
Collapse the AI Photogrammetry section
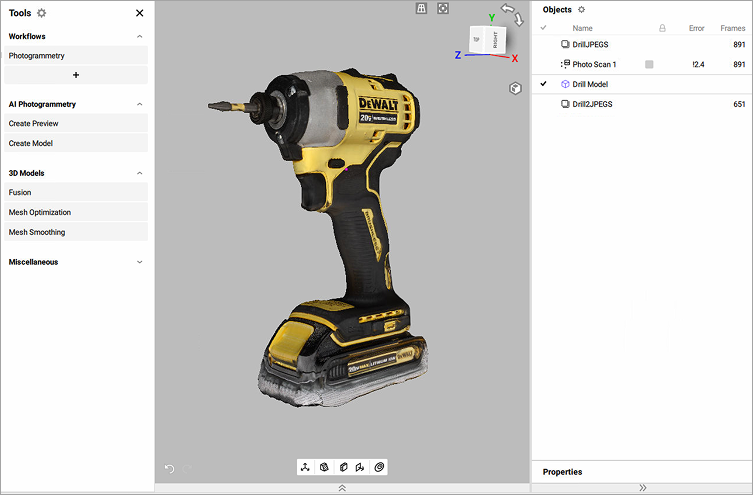tap(139, 104)
